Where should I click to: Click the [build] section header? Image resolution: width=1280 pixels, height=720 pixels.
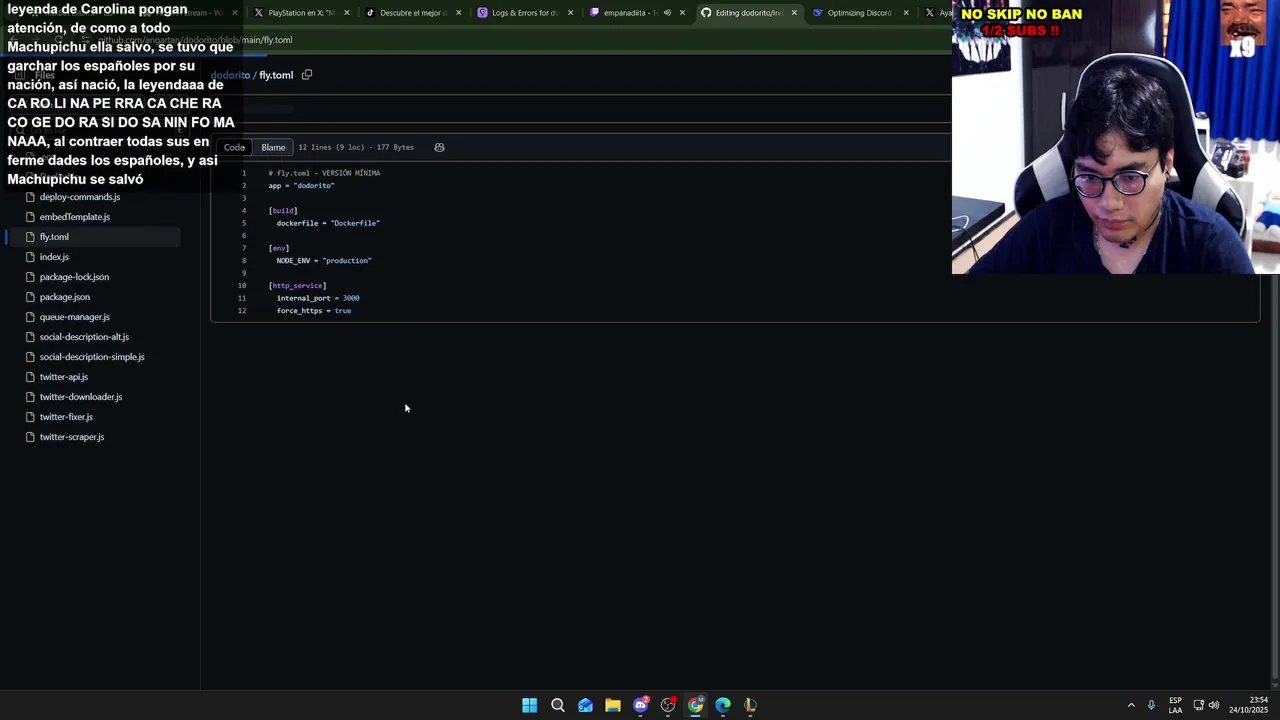[x=283, y=211]
